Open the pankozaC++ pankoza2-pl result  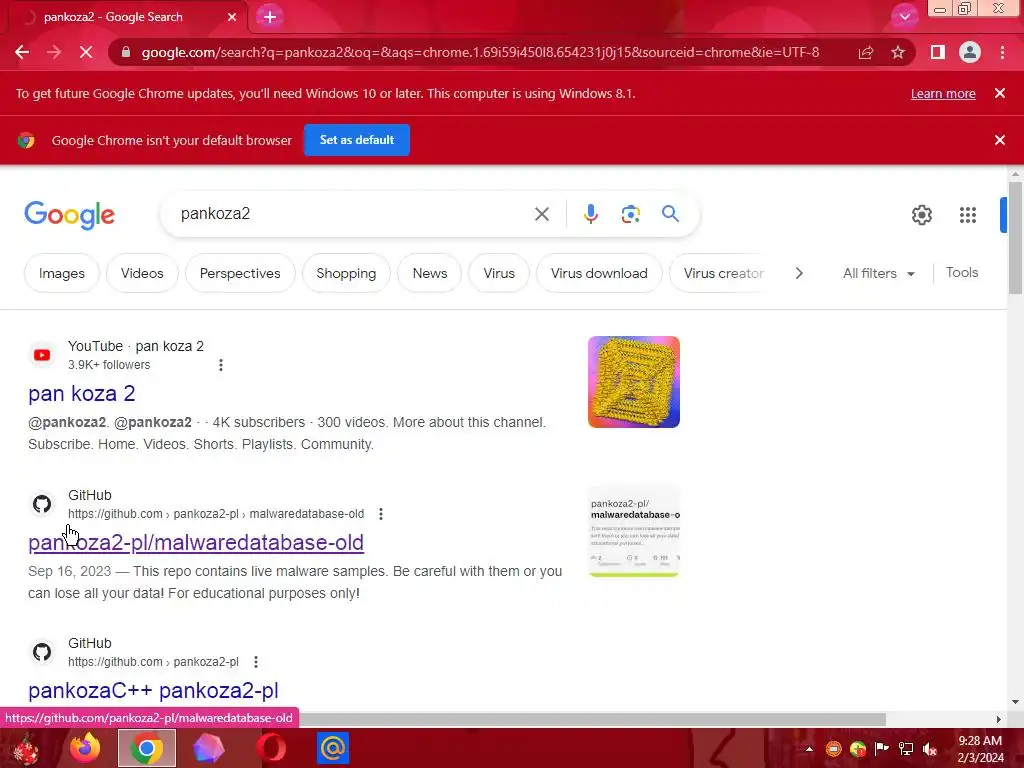[x=153, y=690]
